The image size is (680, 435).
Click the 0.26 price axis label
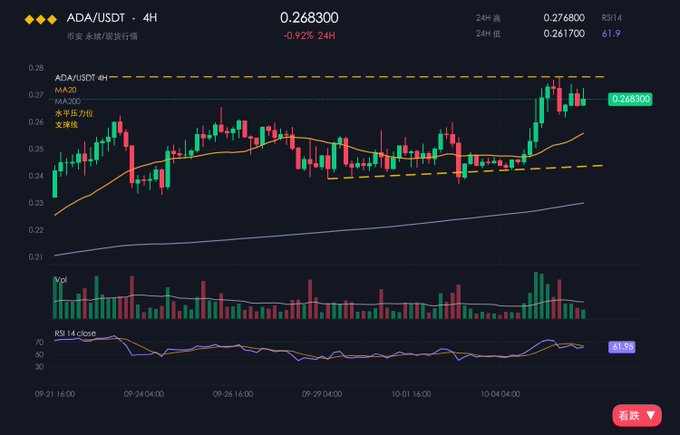(36, 122)
